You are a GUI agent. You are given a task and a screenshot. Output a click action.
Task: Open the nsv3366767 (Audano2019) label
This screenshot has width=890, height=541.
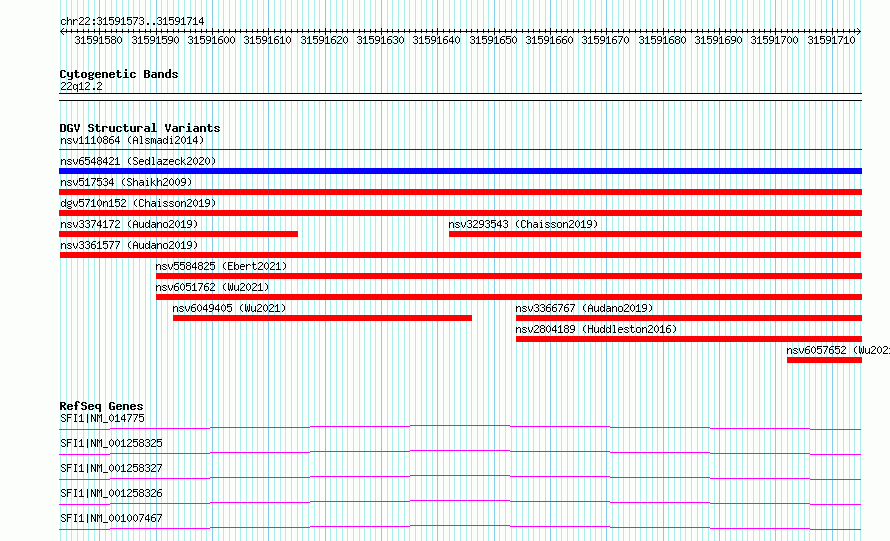(x=584, y=308)
